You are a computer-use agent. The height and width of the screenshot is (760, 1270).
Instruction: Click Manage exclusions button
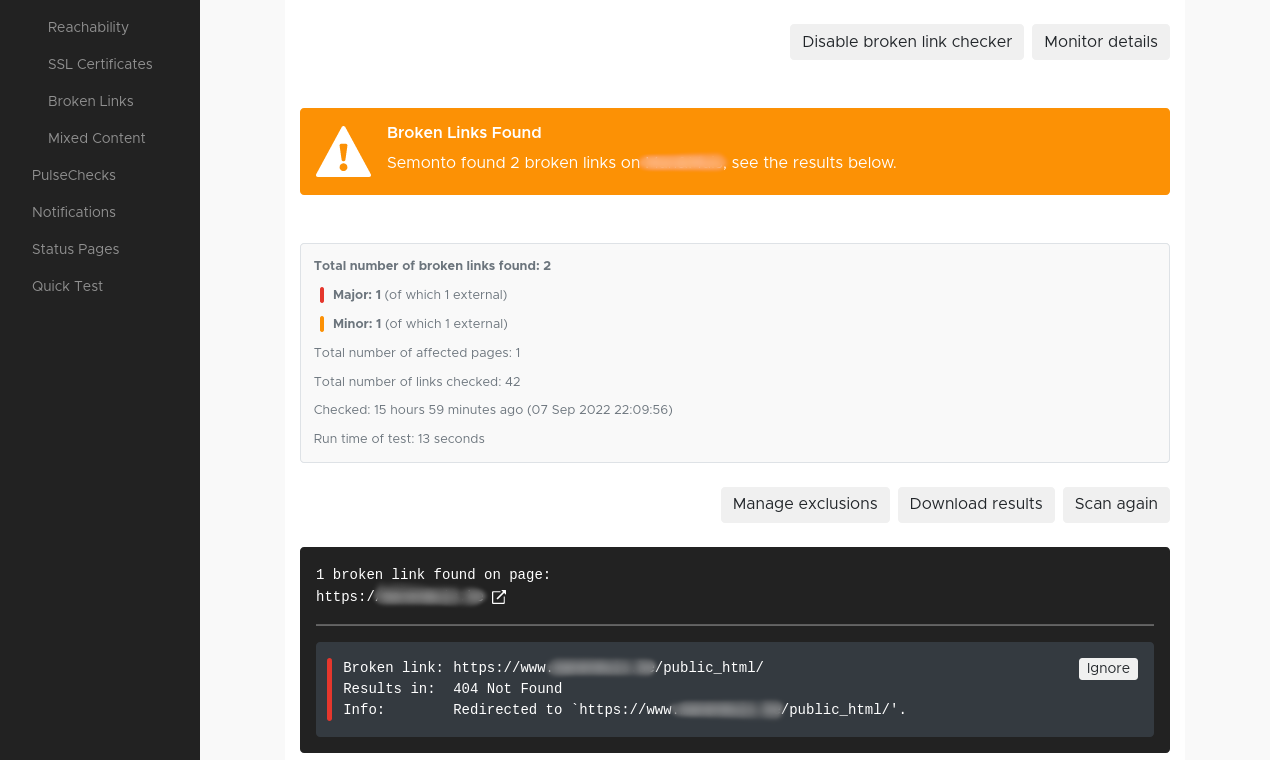(804, 504)
